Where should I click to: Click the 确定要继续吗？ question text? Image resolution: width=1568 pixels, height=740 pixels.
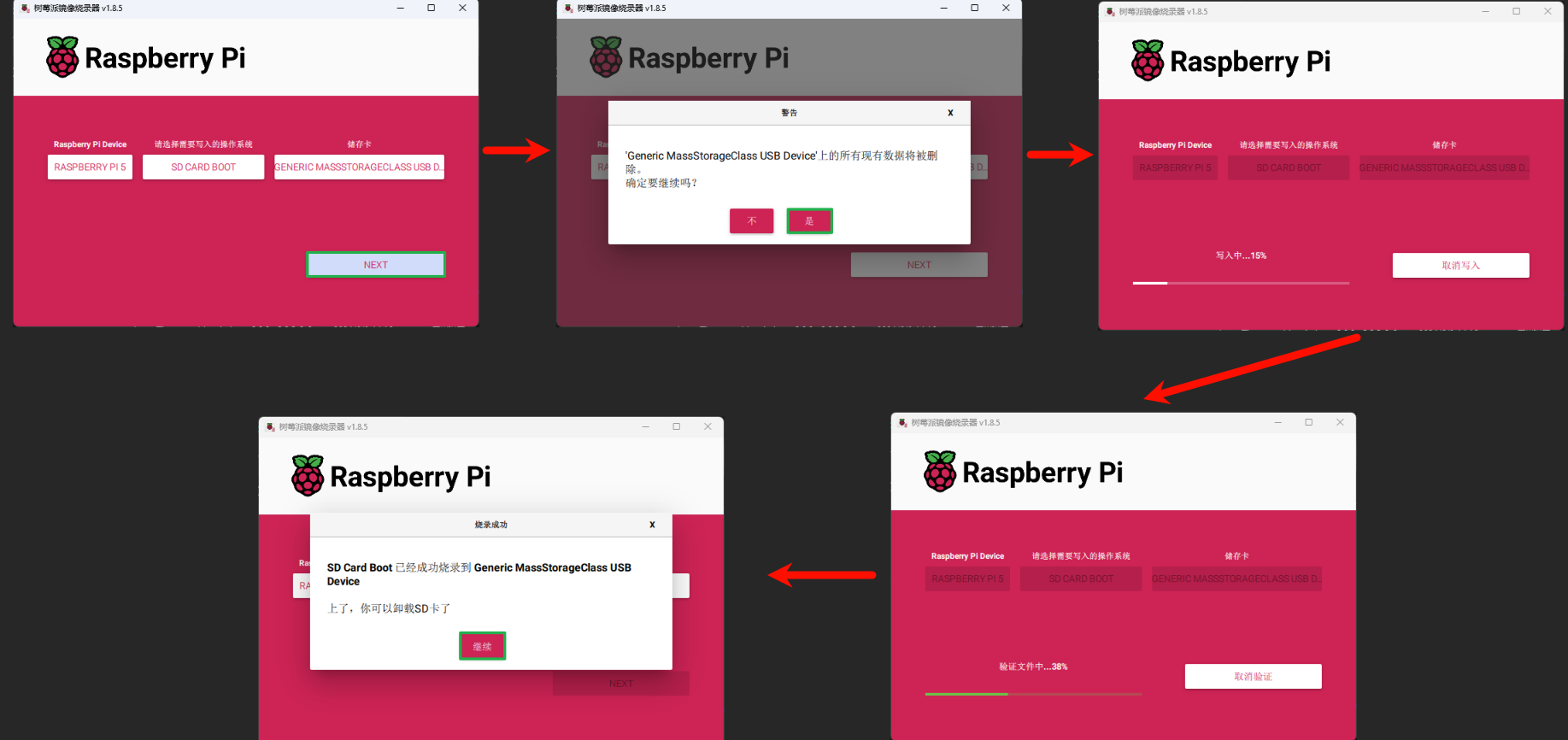click(x=662, y=183)
